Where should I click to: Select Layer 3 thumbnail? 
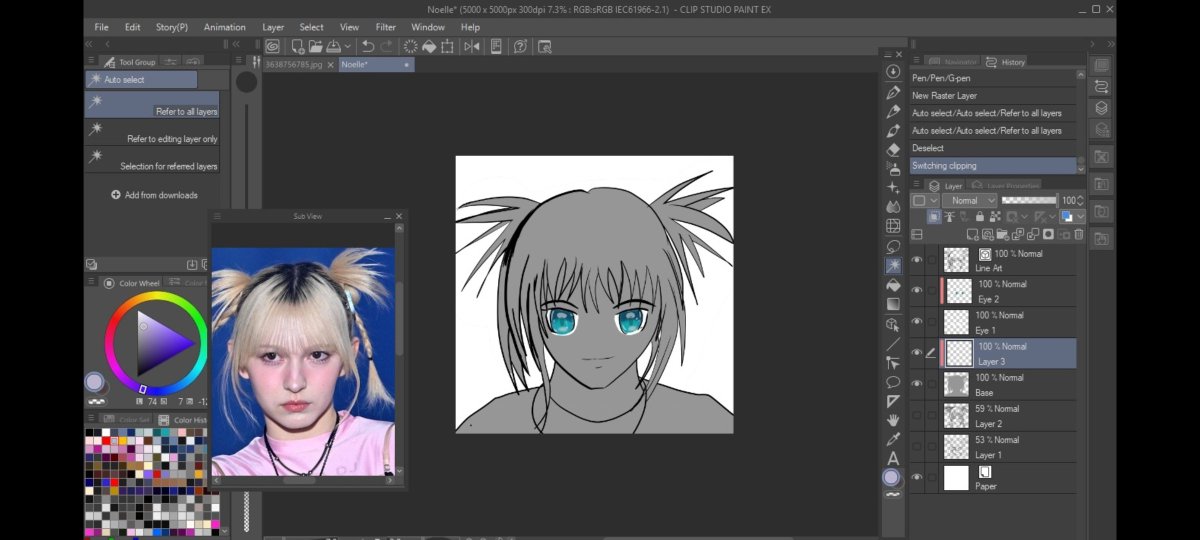(959, 353)
